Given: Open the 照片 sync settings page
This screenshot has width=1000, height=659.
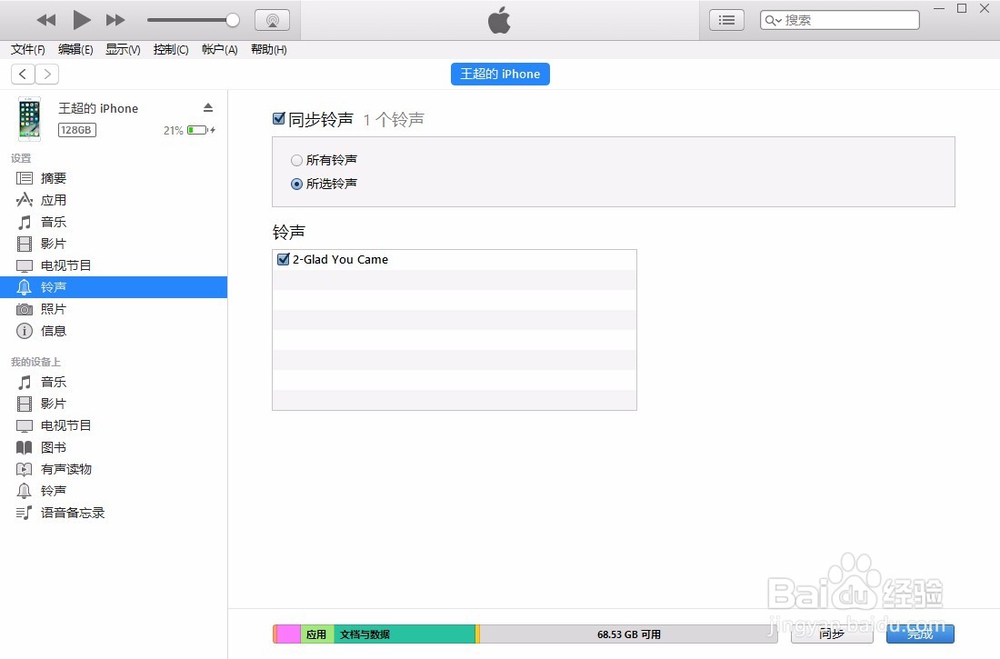Looking at the screenshot, I should click(x=52, y=308).
